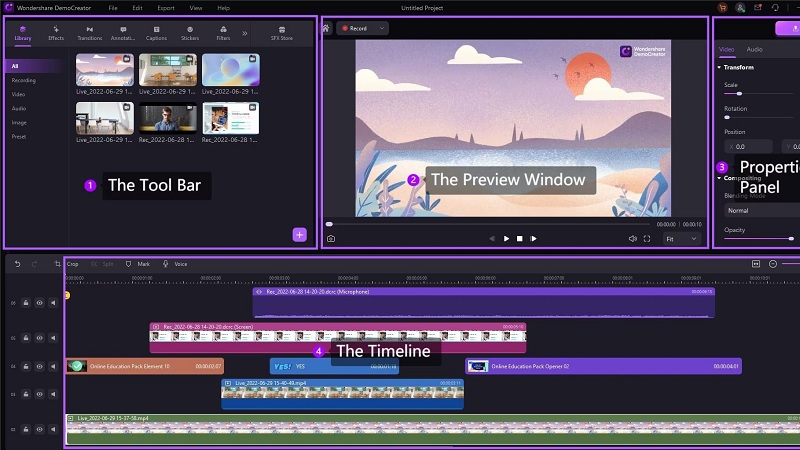Add a marker with Mark tool
The image size is (800, 450).
pyautogui.click(x=138, y=264)
